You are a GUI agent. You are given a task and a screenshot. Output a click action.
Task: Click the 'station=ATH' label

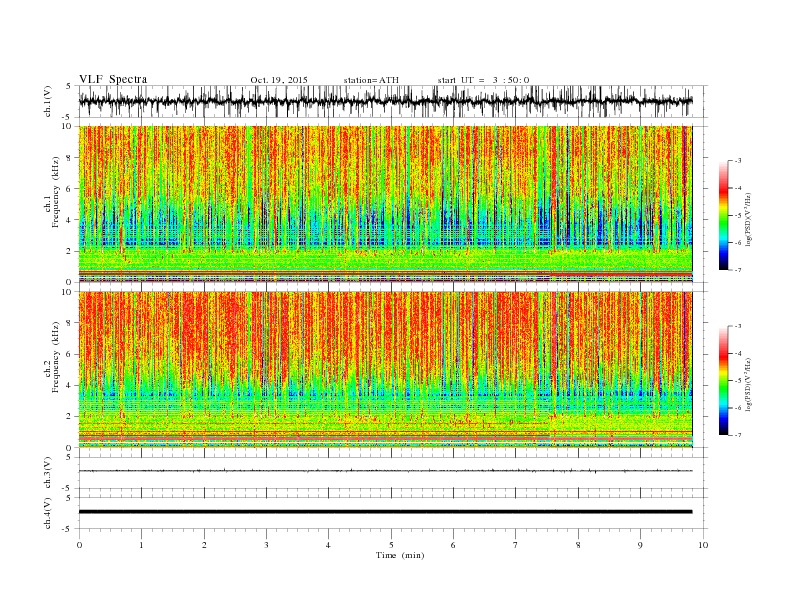pyautogui.click(x=371, y=80)
